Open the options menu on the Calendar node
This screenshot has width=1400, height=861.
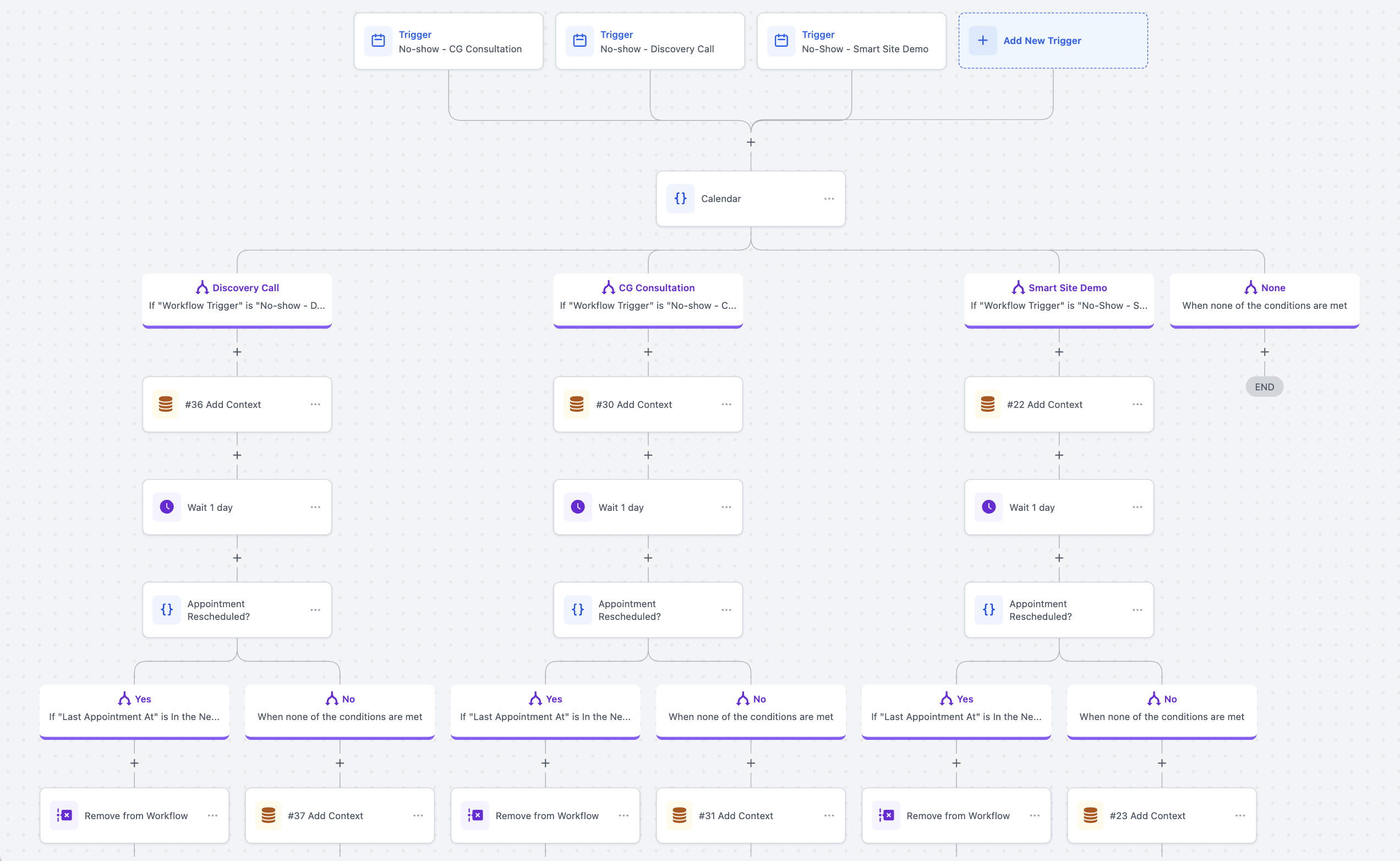click(829, 198)
